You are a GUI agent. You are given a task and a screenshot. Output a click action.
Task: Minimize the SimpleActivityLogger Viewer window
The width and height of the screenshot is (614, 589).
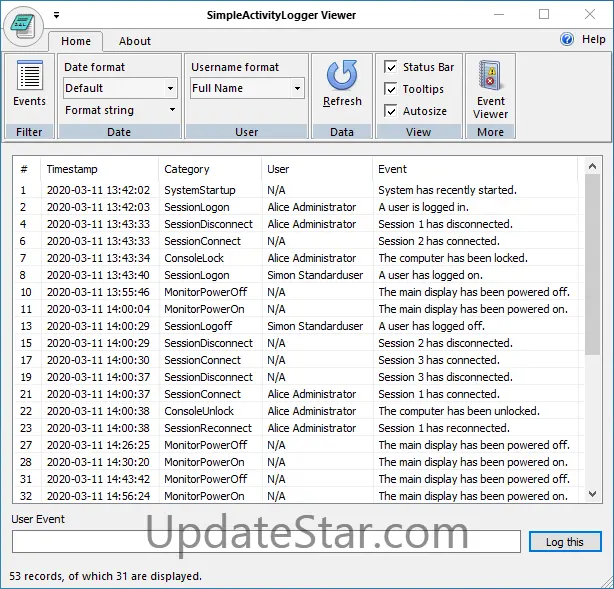coord(499,14)
